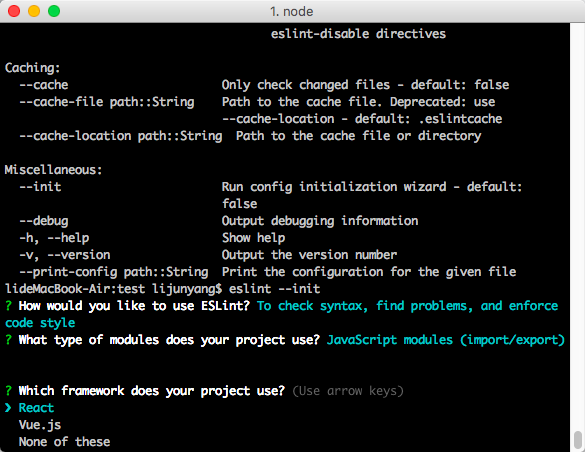The height and width of the screenshot is (452, 585).
Task: Click the "--cache-location path::String" option
Action: coord(121,136)
